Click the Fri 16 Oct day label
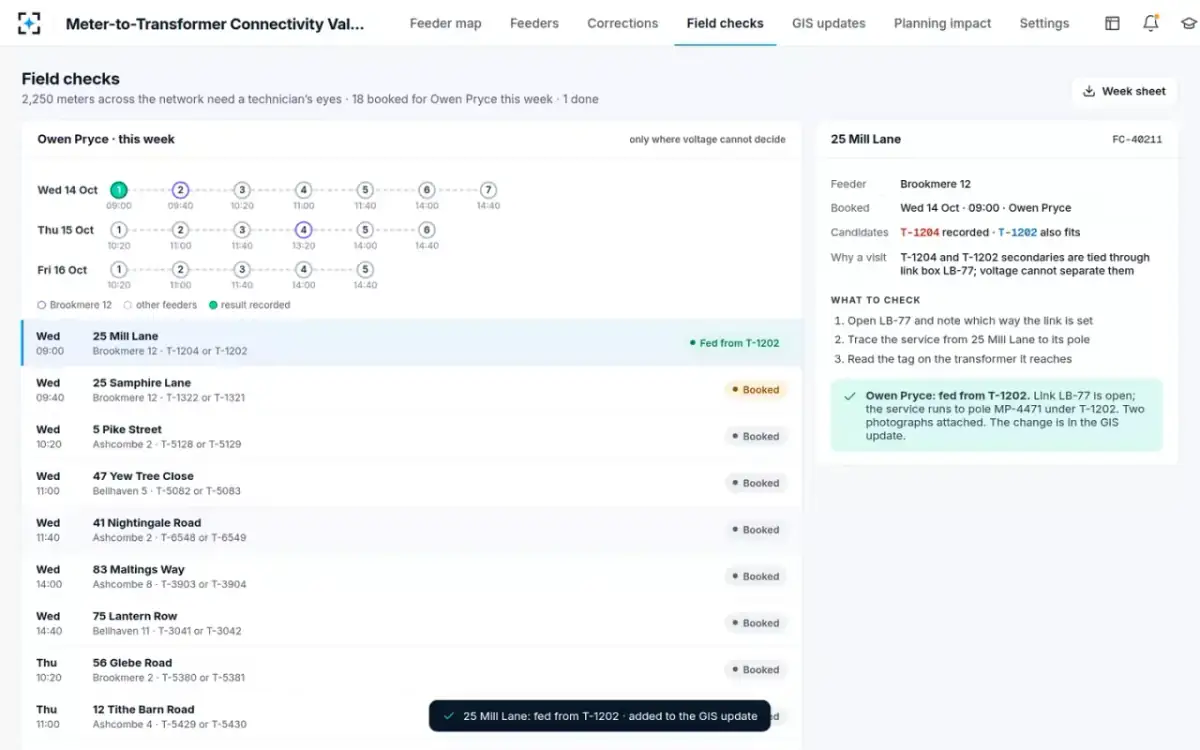Screen dimensions: 1200x750 (62, 270)
